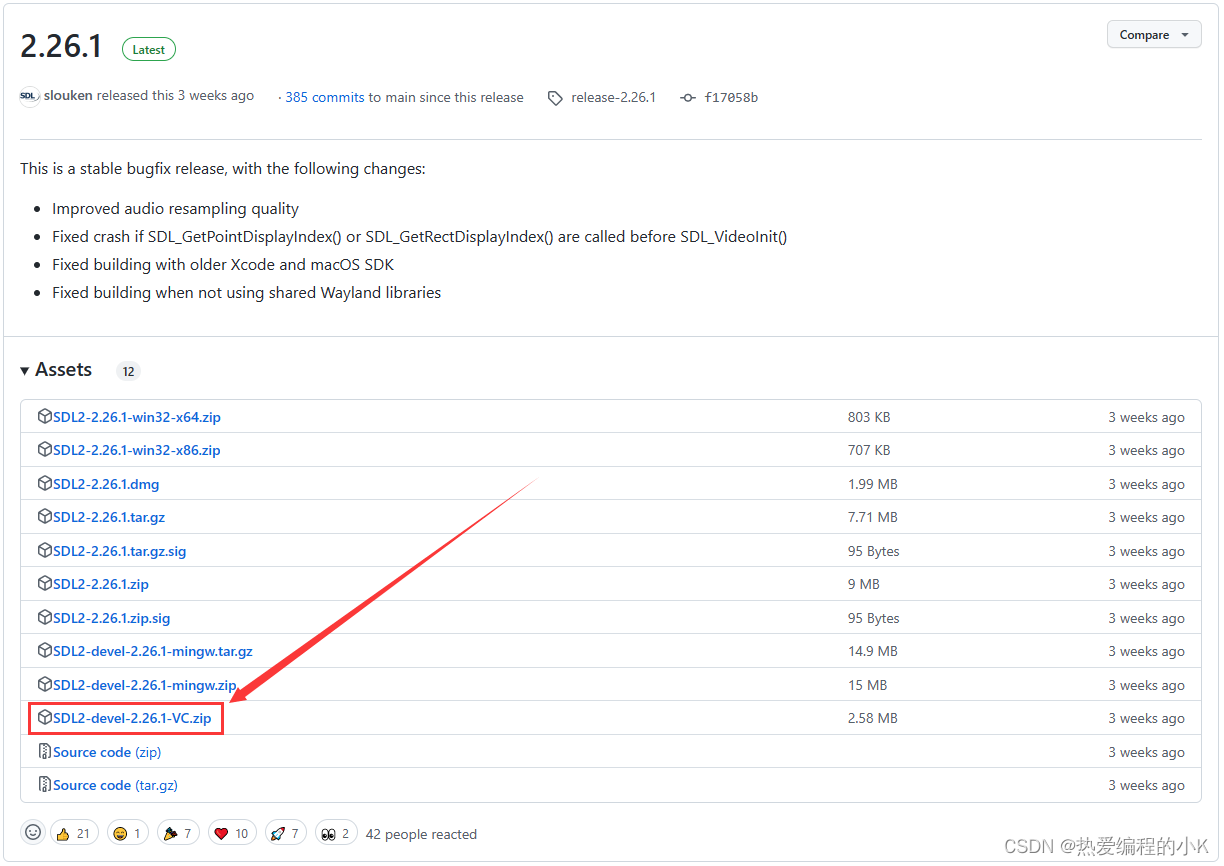Click the 2.58 MB size cell
Viewport: 1224px width, 866px height.
(x=873, y=718)
